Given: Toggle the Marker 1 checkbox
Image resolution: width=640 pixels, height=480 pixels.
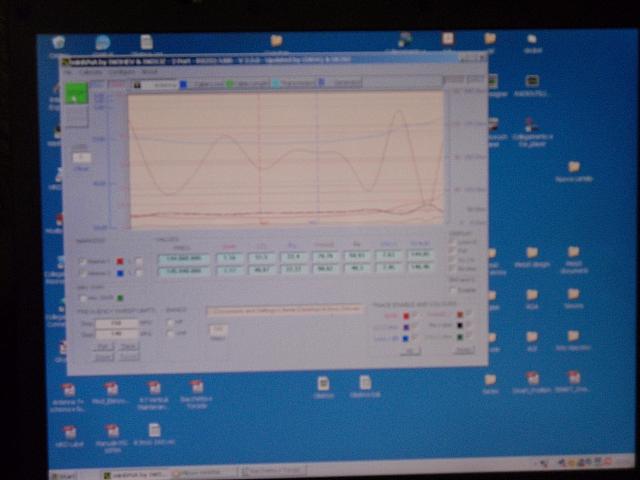Looking at the screenshot, I should (82, 262).
